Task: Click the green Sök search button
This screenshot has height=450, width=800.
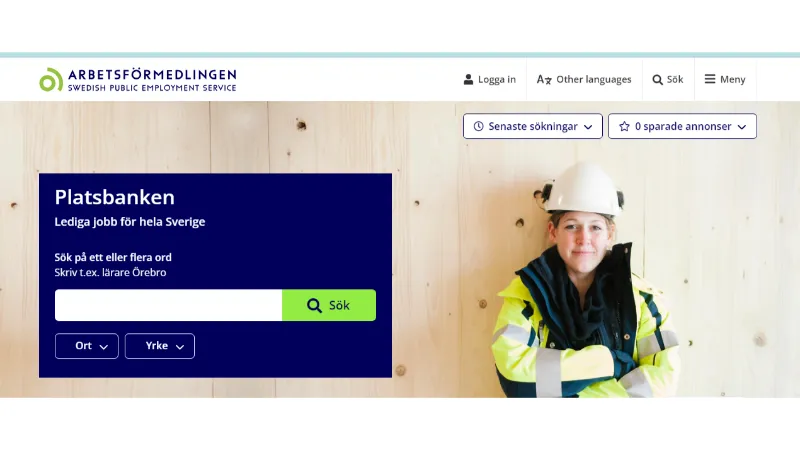Action: pos(329,305)
